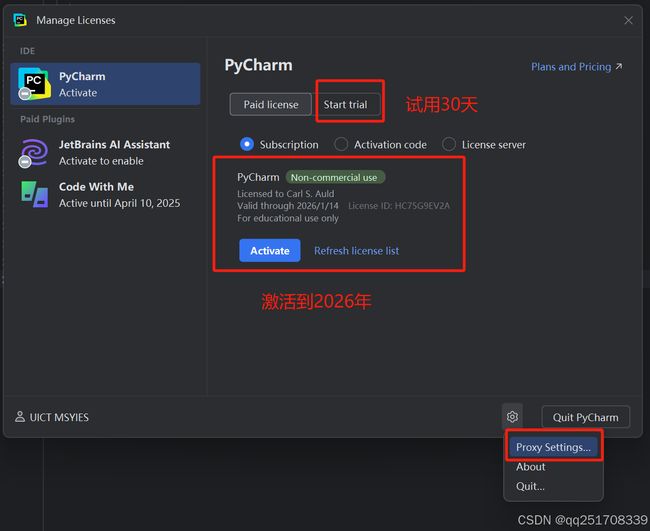Choose the License server radio option

(449, 144)
